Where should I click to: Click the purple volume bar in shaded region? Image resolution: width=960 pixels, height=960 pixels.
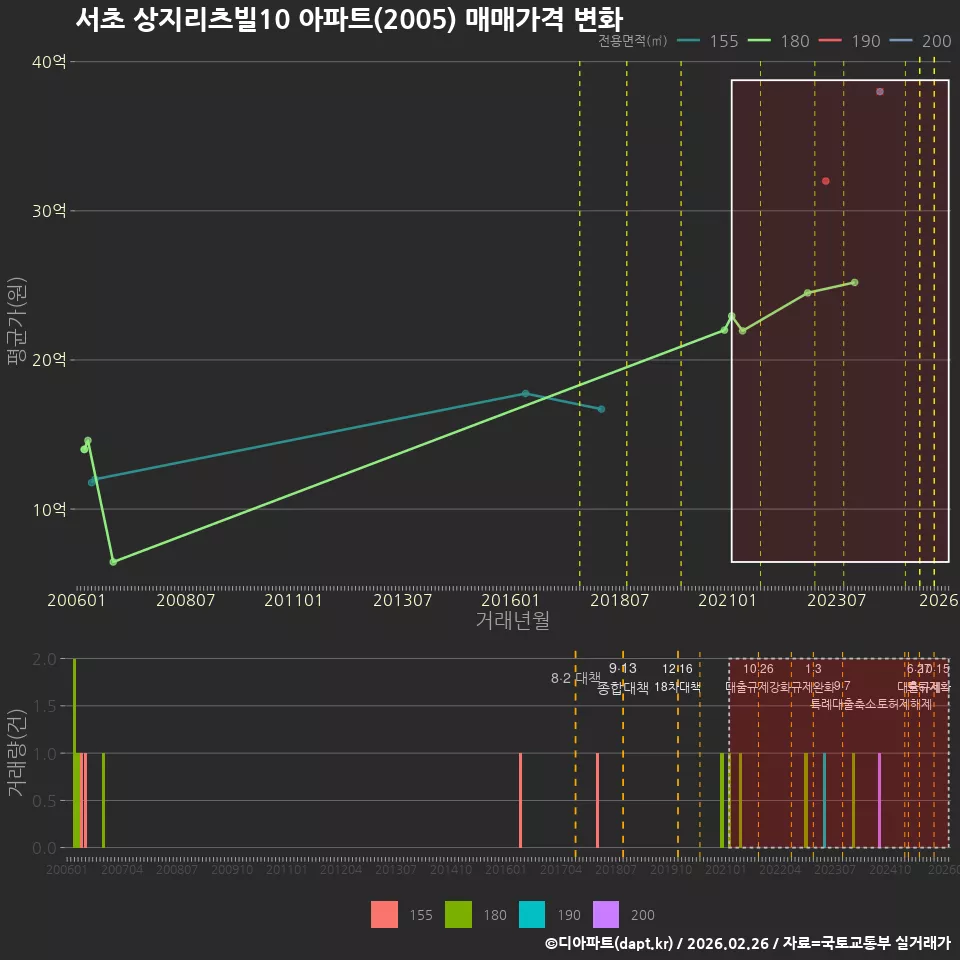click(879, 800)
